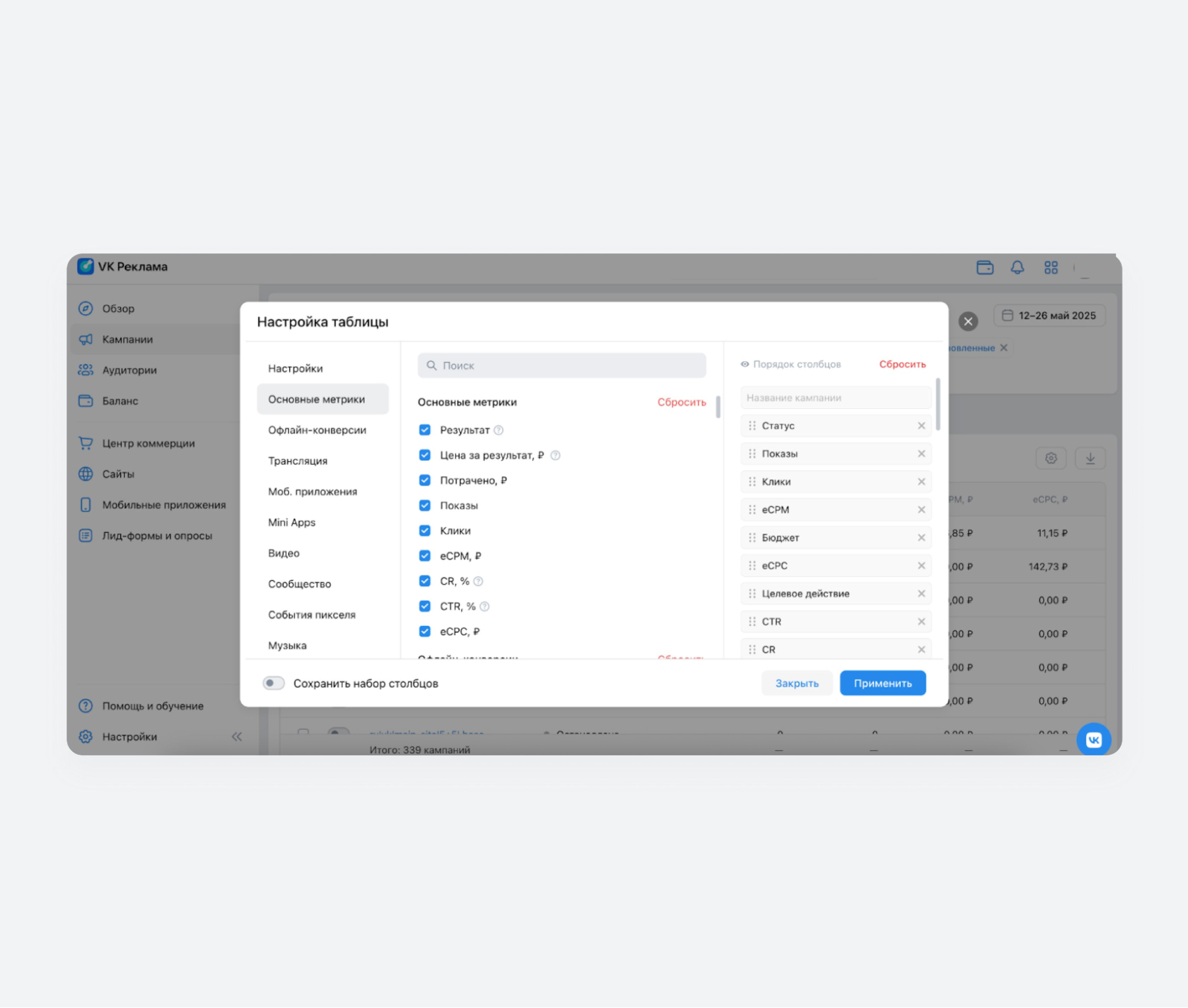Uncheck the Клики checkbox
1188x1008 pixels.
424,531
